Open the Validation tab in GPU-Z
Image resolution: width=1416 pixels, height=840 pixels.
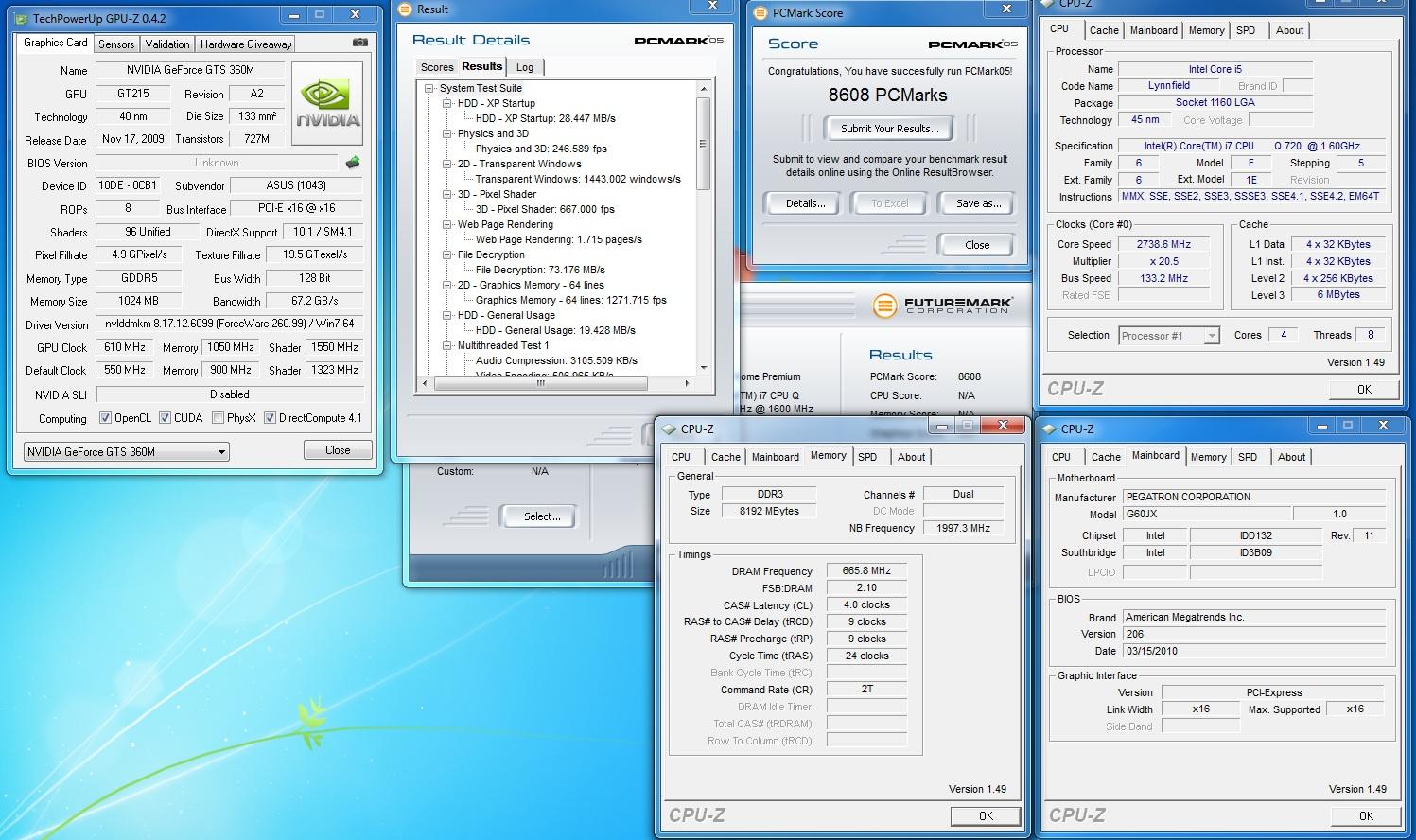point(167,44)
